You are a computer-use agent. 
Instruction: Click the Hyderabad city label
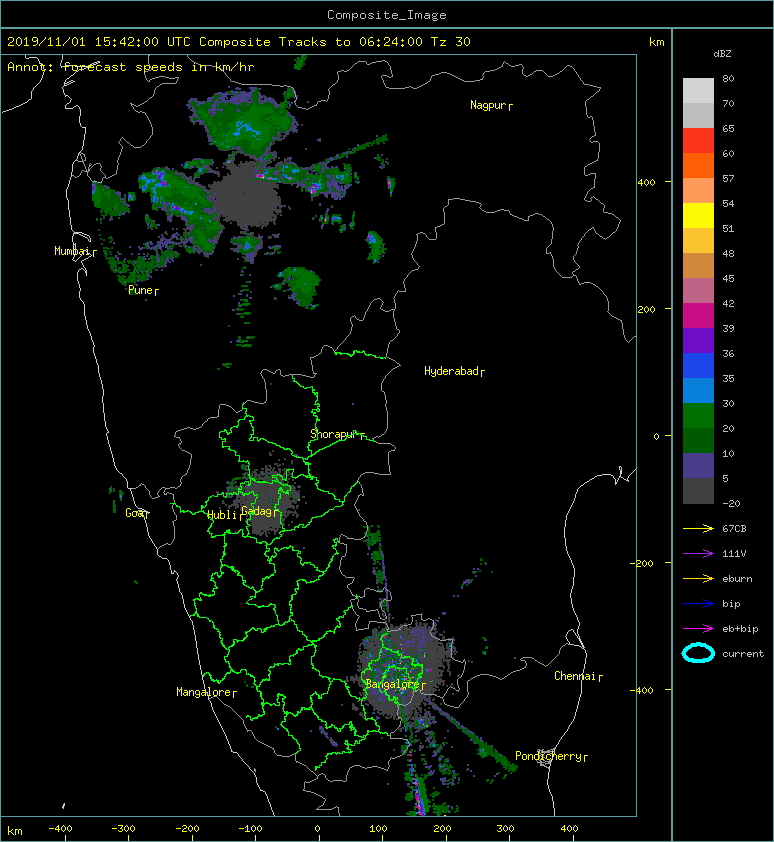(x=451, y=371)
